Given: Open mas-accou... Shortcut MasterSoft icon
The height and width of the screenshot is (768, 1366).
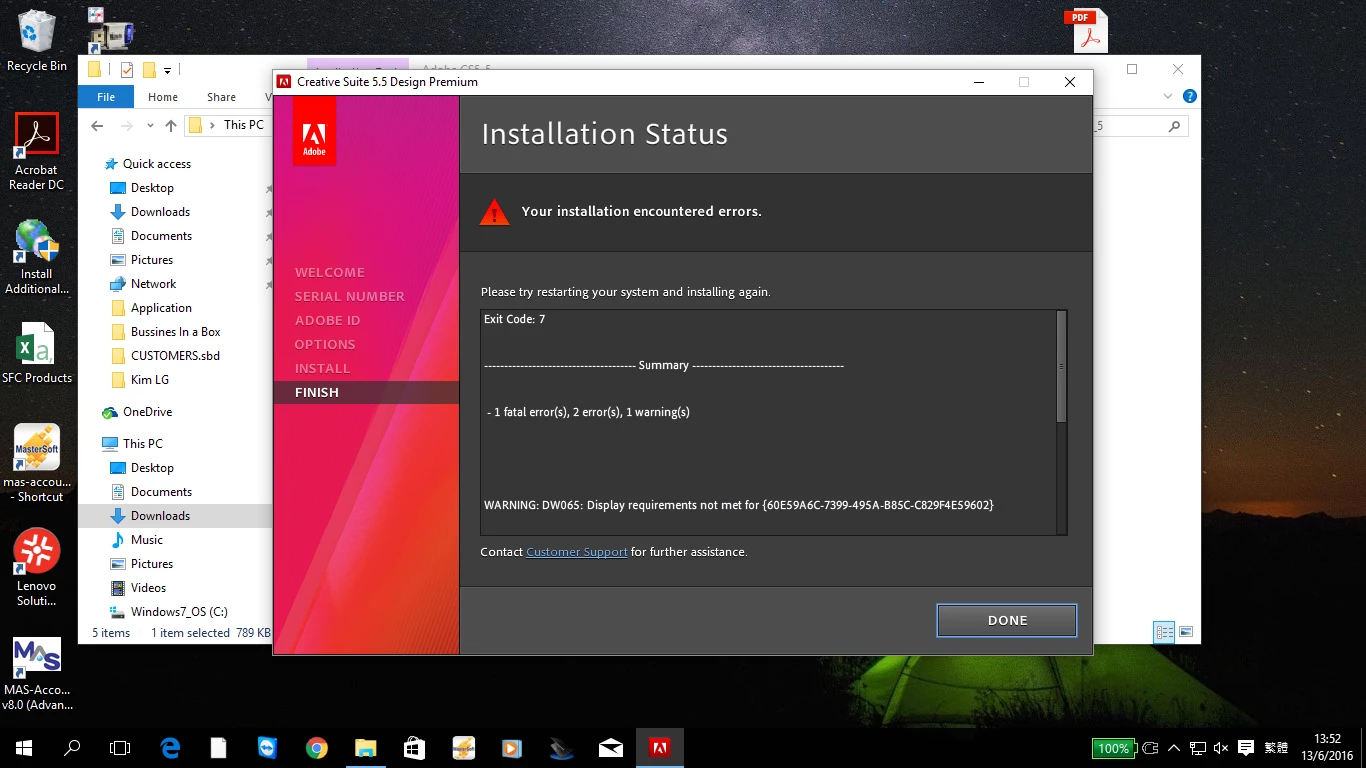Looking at the screenshot, I should (37, 464).
